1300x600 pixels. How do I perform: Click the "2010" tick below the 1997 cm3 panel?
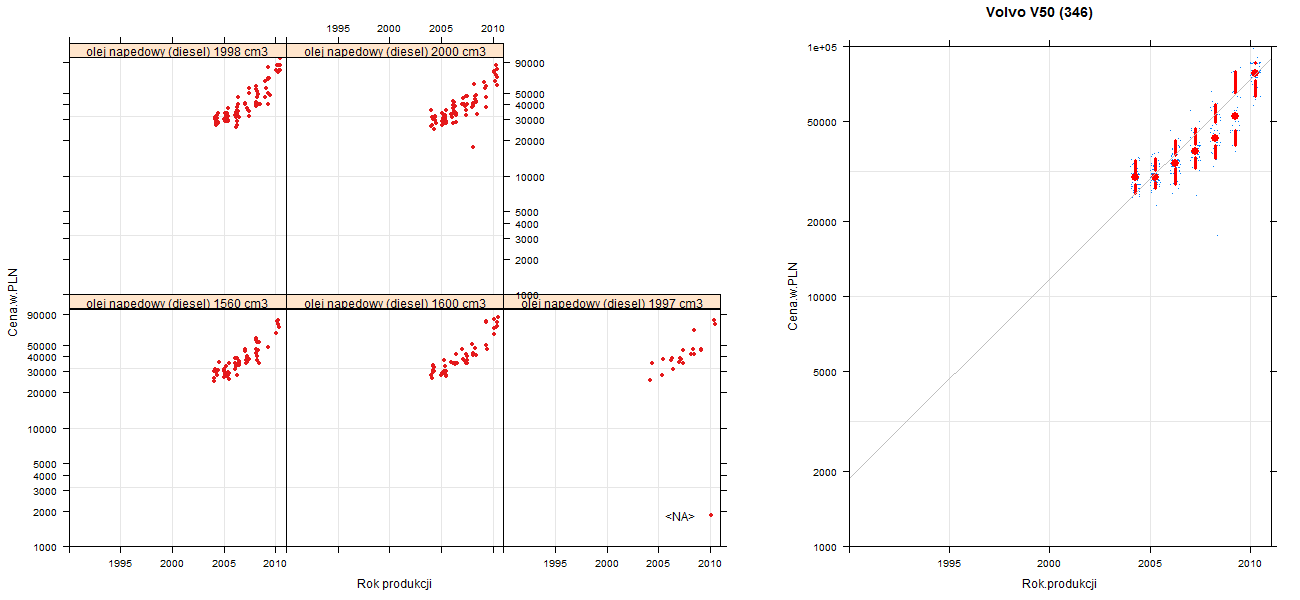(710, 565)
